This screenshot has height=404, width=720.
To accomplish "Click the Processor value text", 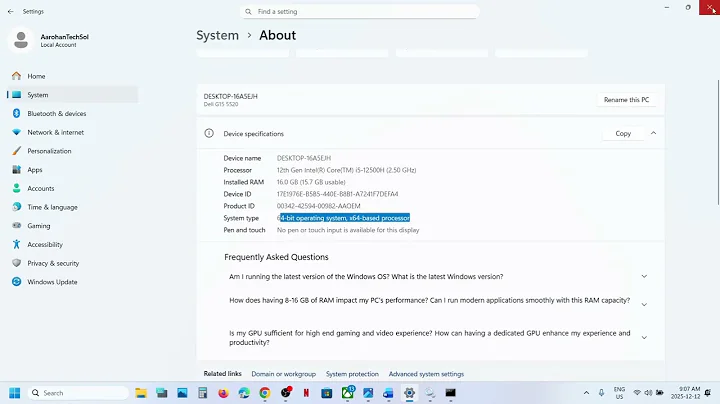I will (346, 170).
